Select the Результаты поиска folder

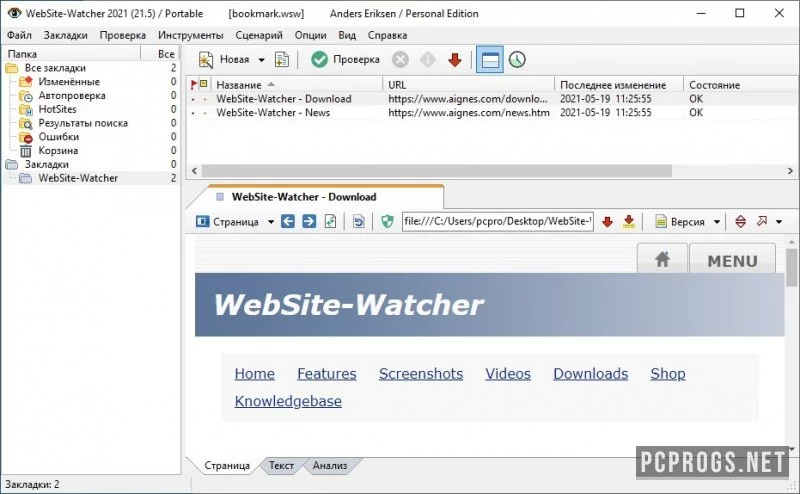83,123
